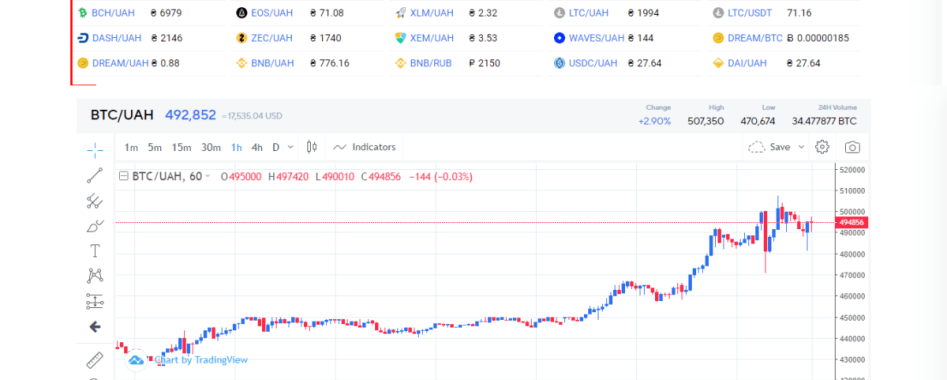
Task: Click the LTC/USDT coin icon
Action: click(718, 13)
